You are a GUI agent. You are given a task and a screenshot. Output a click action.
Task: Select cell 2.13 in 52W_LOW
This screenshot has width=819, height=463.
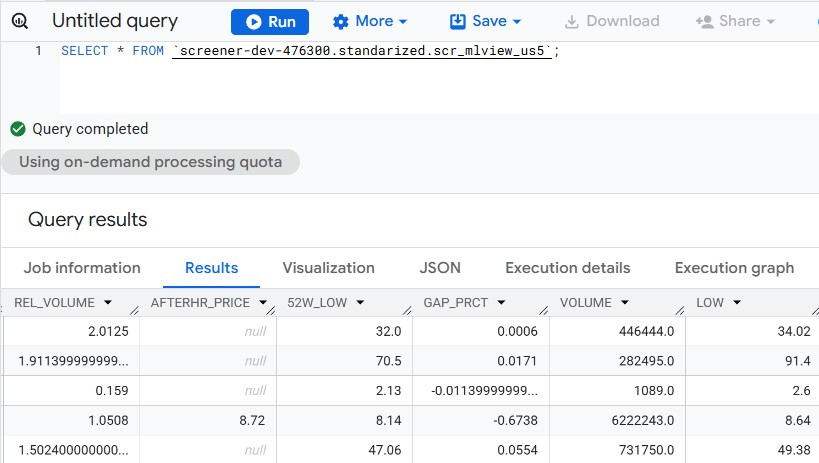click(344, 390)
